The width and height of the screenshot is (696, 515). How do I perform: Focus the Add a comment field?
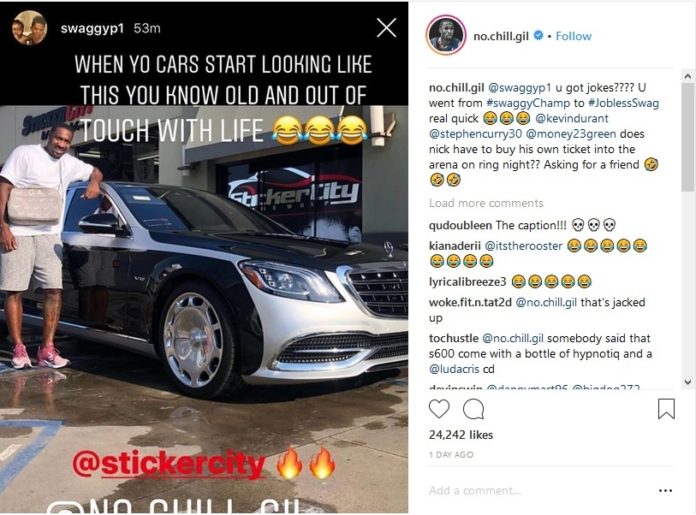pyautogui.click(x=537, y=491)
